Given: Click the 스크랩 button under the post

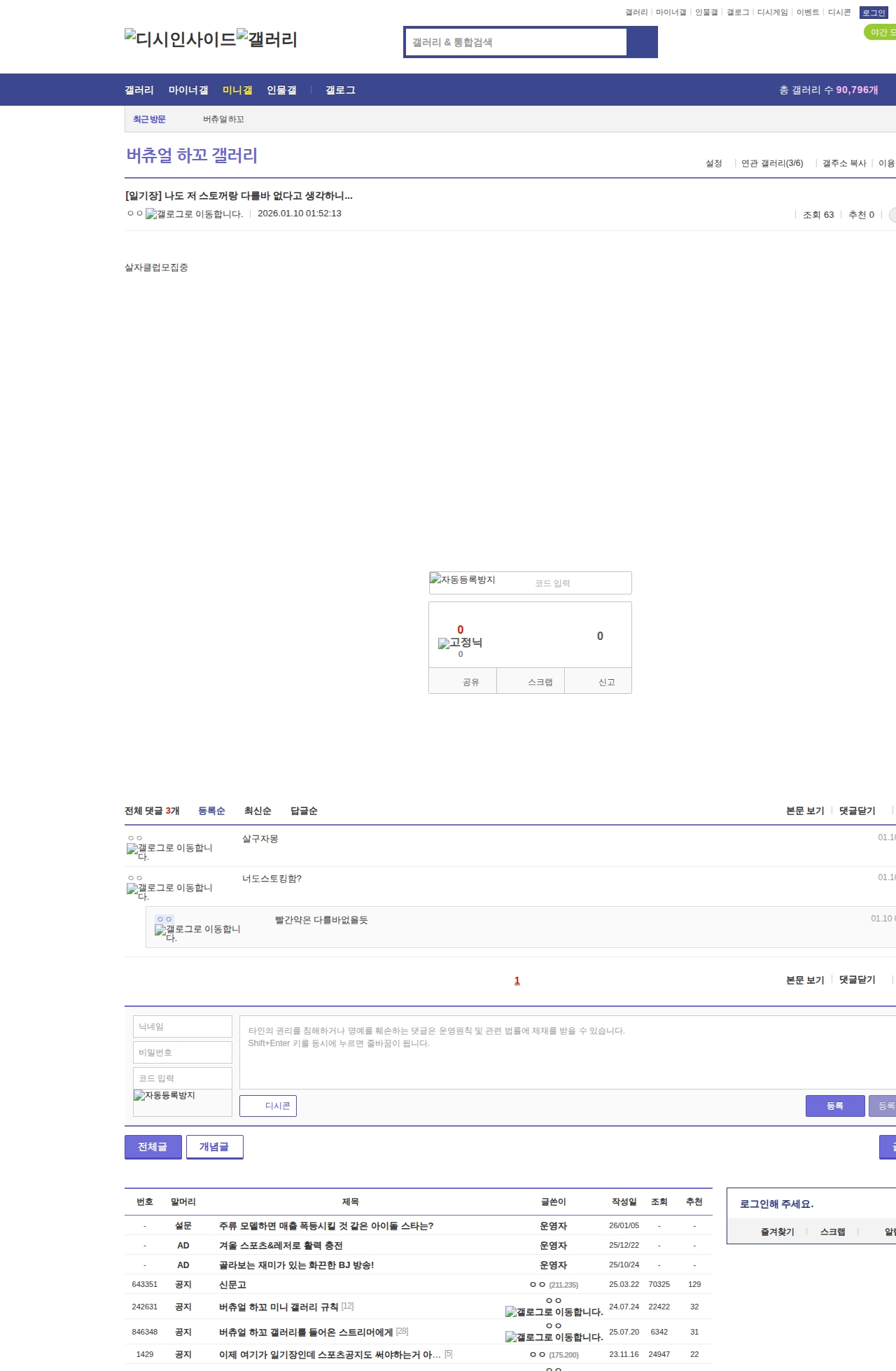Looking at the screenshot, I should click(x=540, y=682).
